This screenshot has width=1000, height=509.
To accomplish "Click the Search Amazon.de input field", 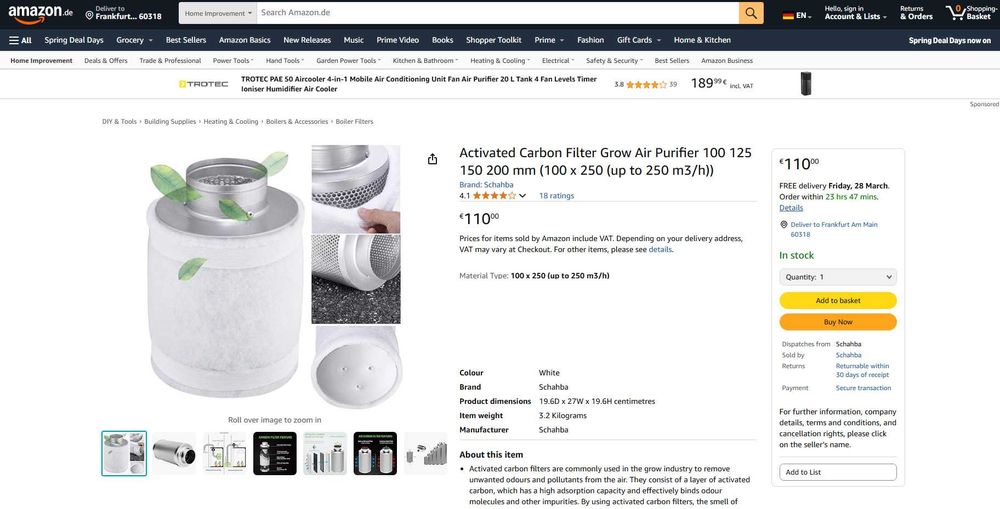I will (497, 13).
